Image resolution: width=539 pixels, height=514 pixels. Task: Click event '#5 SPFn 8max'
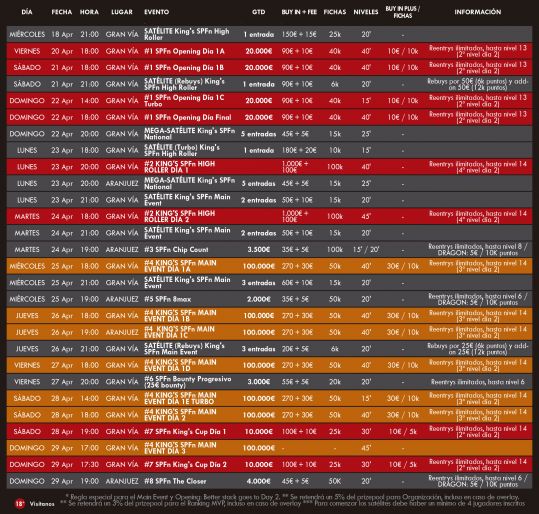(167, 299)
